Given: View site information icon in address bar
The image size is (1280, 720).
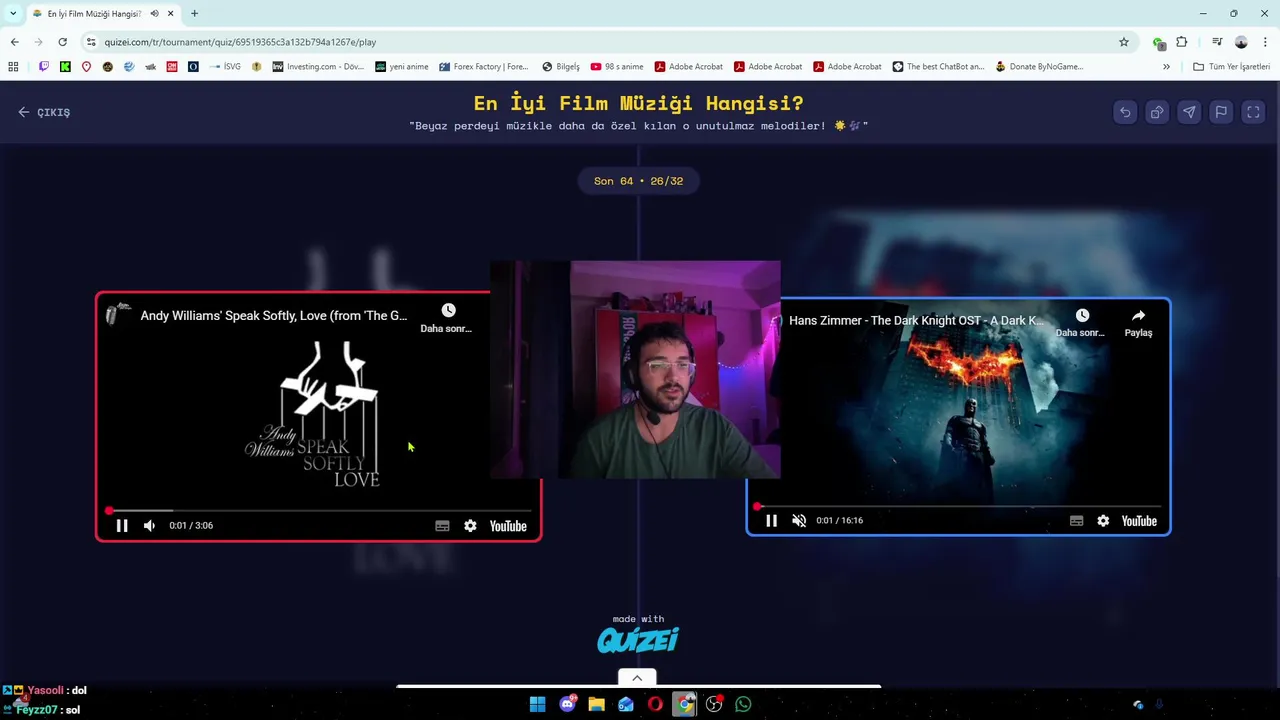Looking at the screenshot, I should click(91, 42).
